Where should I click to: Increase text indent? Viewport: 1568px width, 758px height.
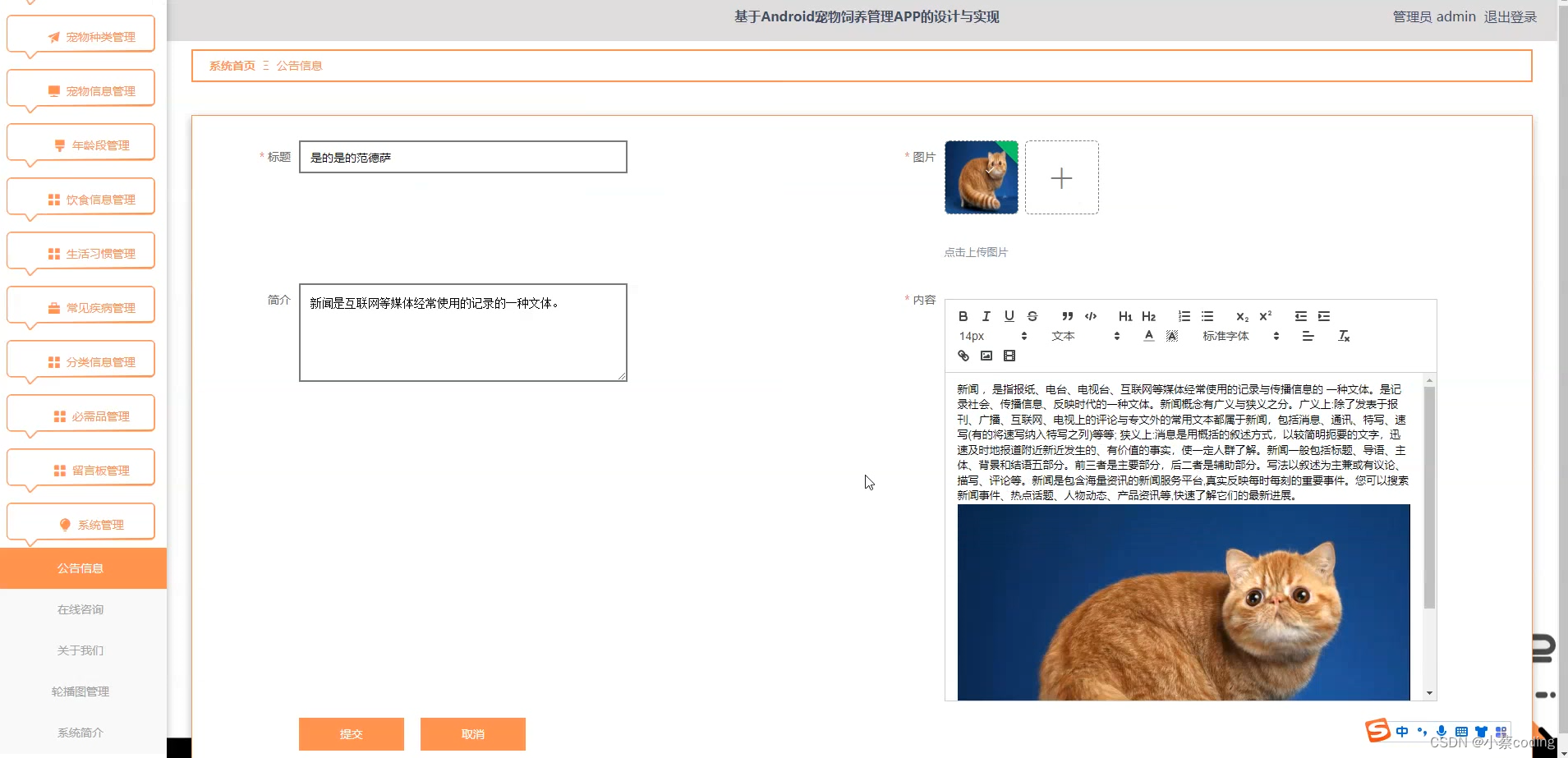coord(1324,316)
